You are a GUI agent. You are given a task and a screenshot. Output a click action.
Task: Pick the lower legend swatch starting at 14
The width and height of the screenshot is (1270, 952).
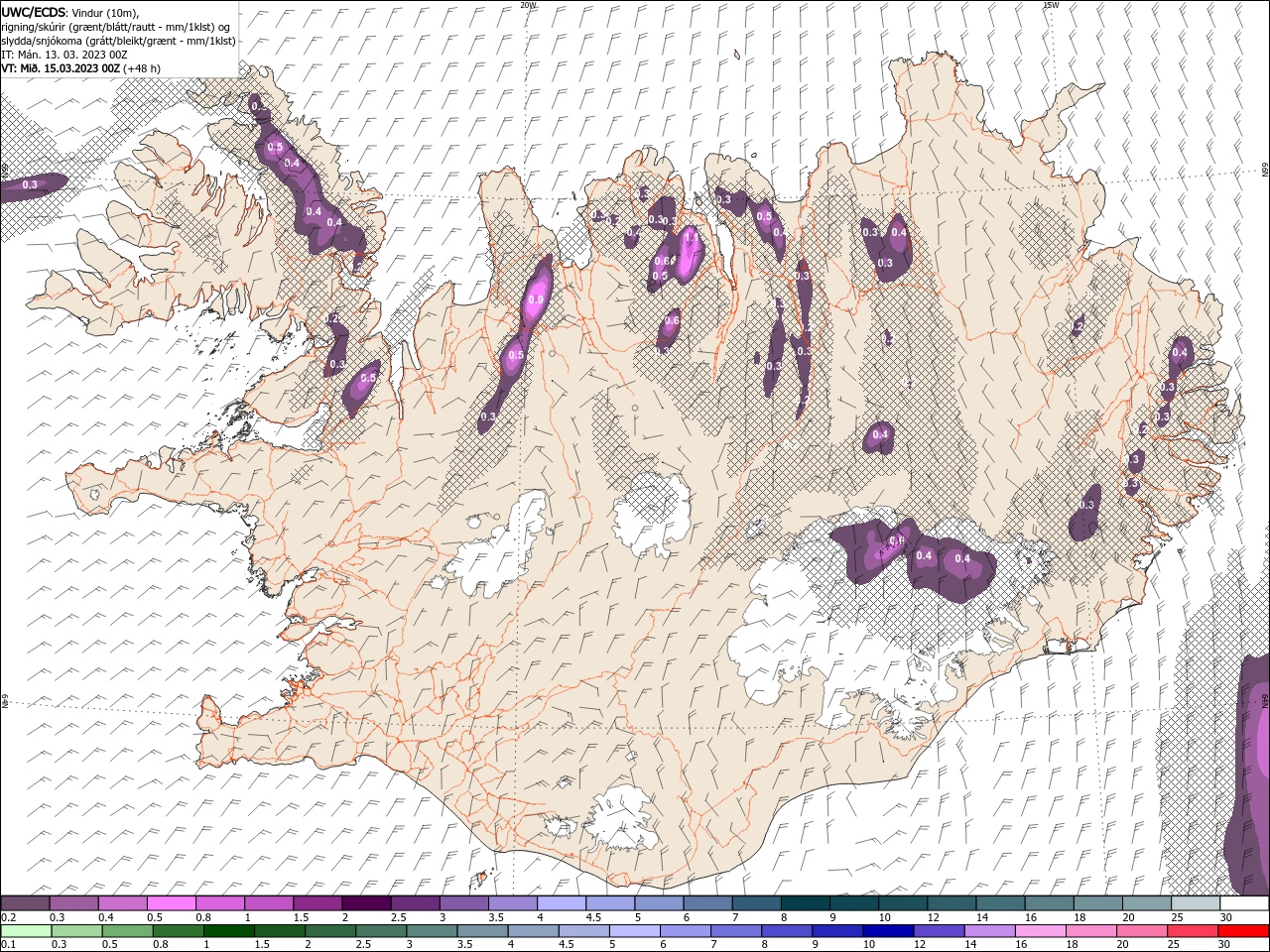[x=991, y=931]
